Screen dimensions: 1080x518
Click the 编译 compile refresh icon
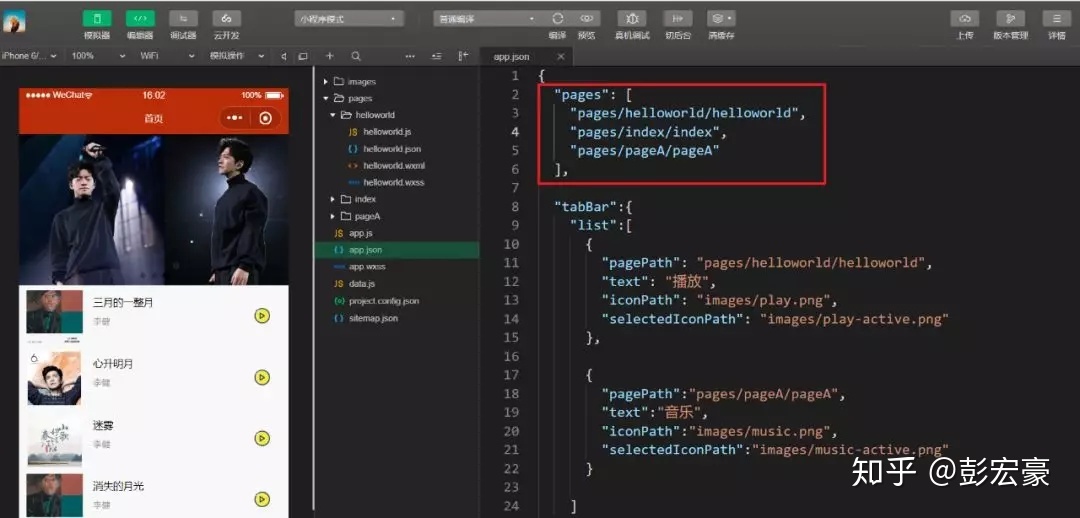coord(557,19)
